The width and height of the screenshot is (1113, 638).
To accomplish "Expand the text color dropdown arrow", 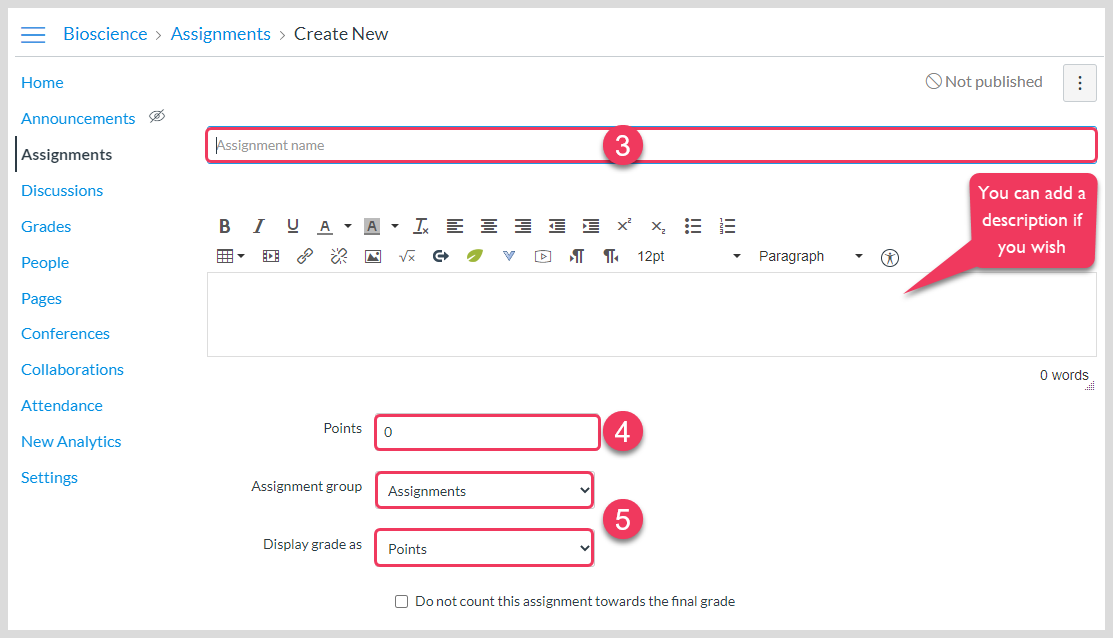I will 348,226.
